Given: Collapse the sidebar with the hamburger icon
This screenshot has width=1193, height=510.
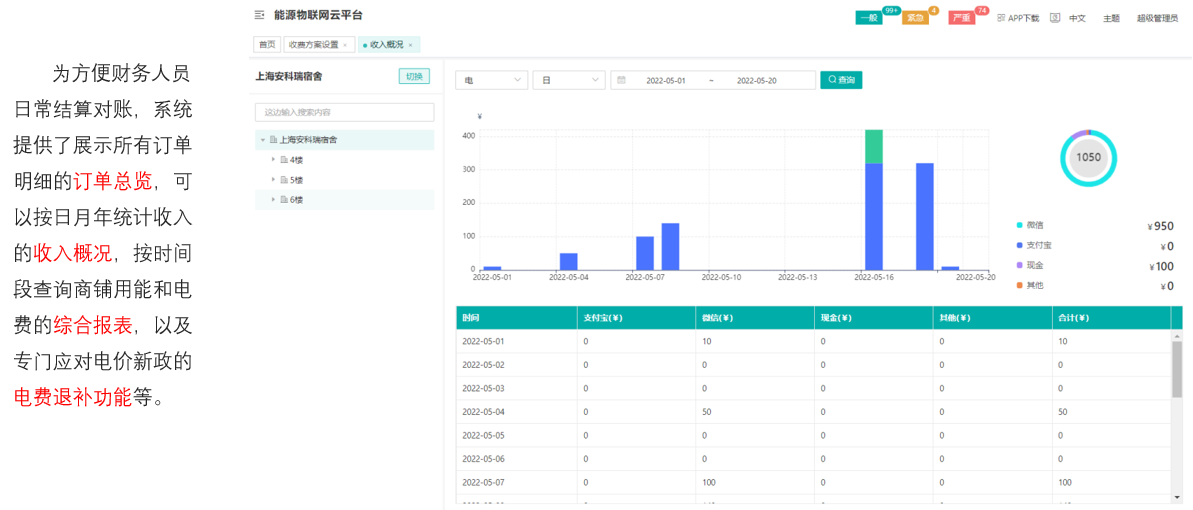Looking at the screenshot, I should click(260, 15).
